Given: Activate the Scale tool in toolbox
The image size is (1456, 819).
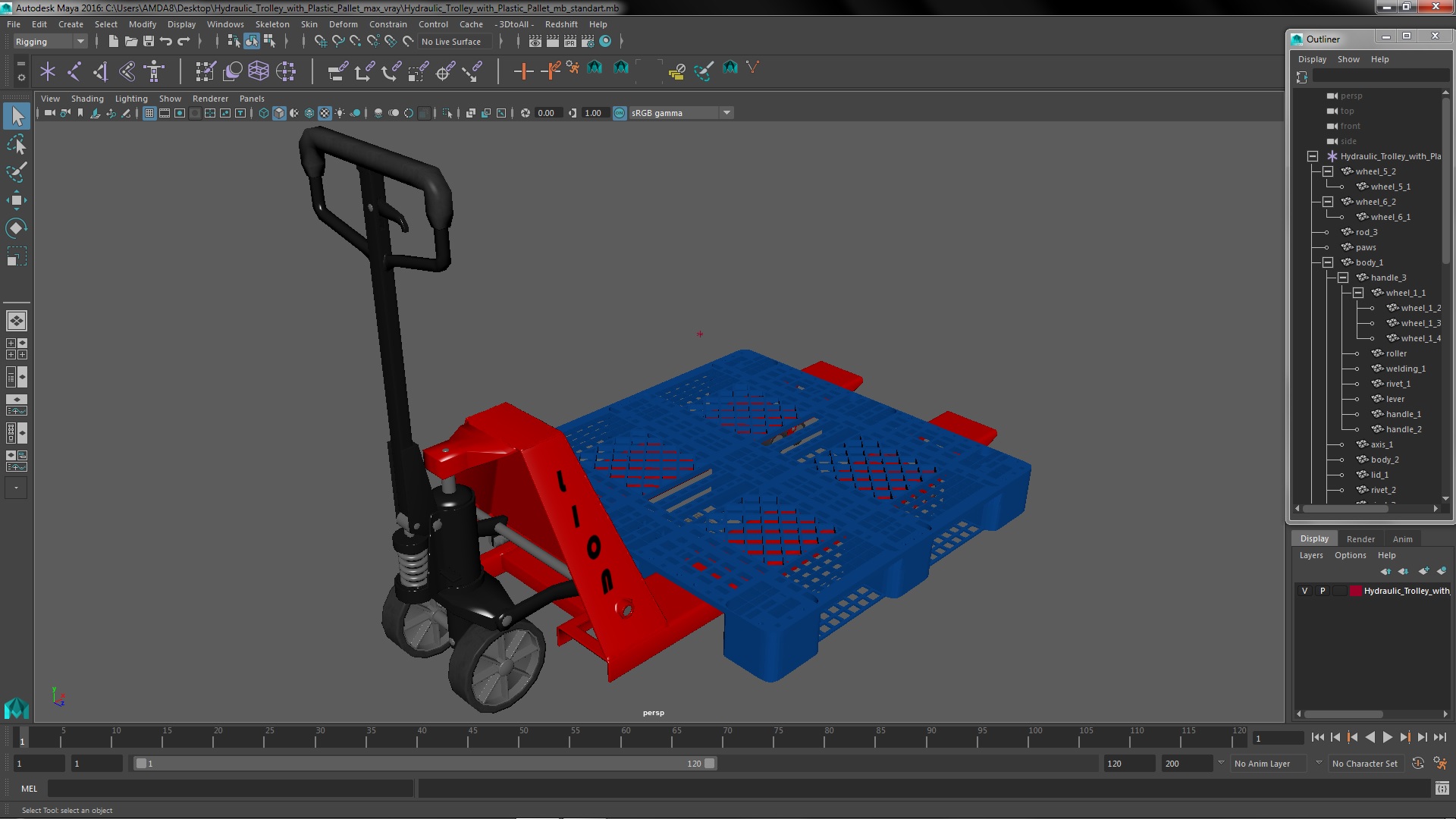Looking at the screenshot, I should 17,256.
